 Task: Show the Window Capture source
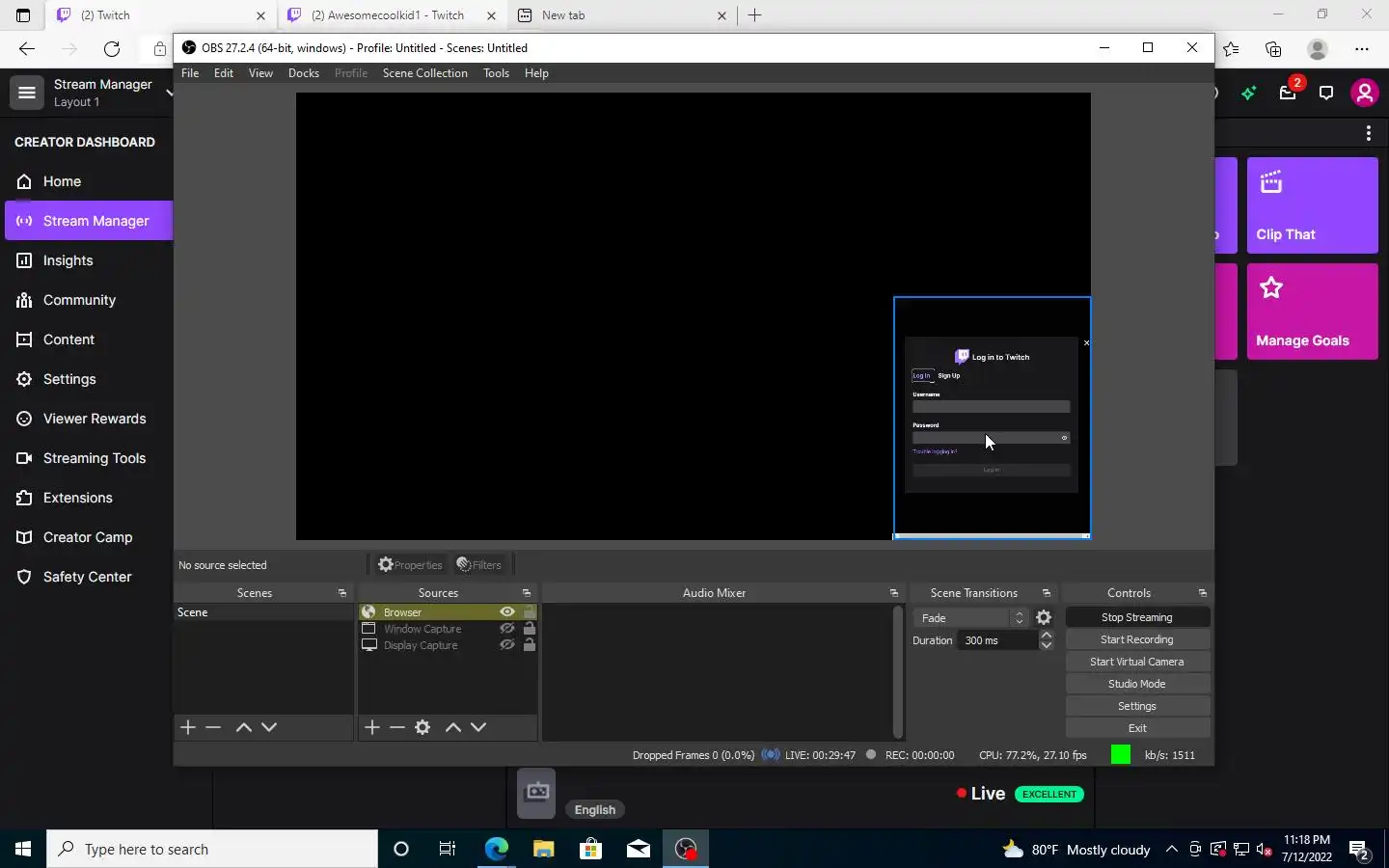507,629
